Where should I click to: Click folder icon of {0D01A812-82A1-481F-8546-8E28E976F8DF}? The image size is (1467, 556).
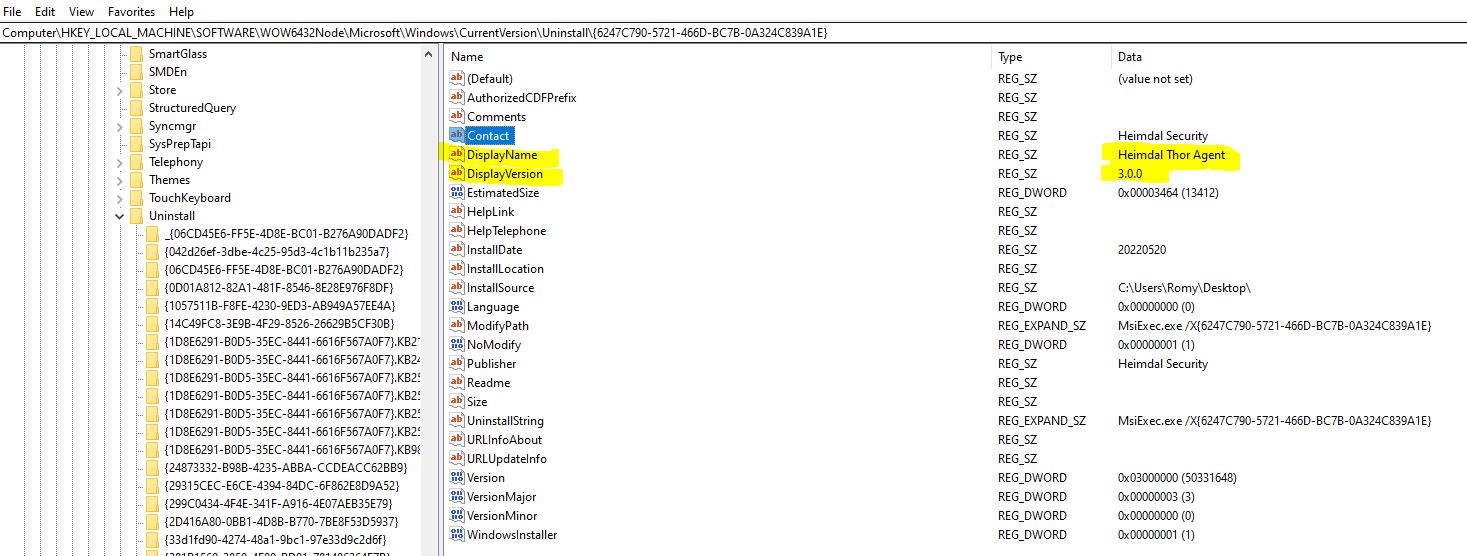(x=152, y=288)
